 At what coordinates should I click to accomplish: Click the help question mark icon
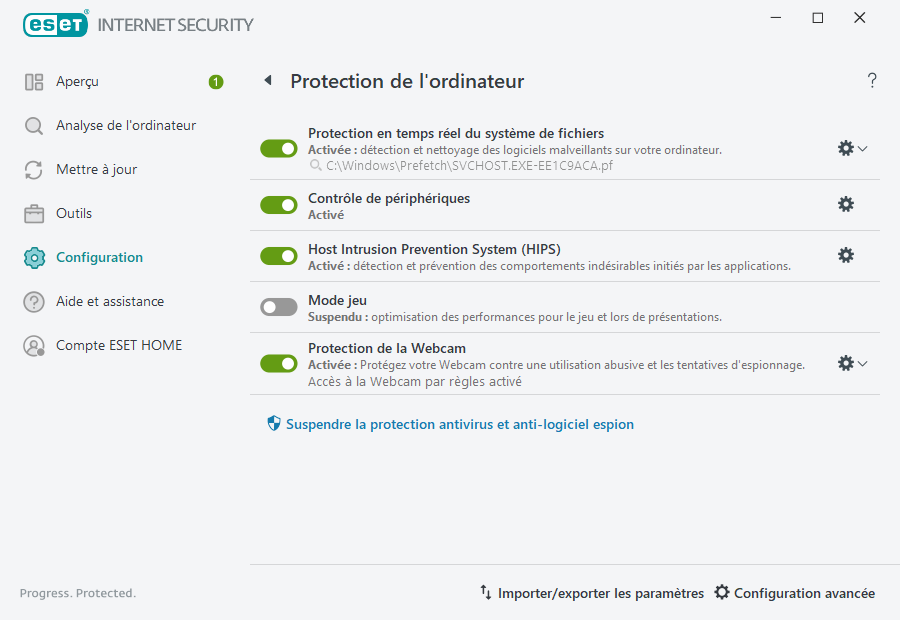(871, 81)
